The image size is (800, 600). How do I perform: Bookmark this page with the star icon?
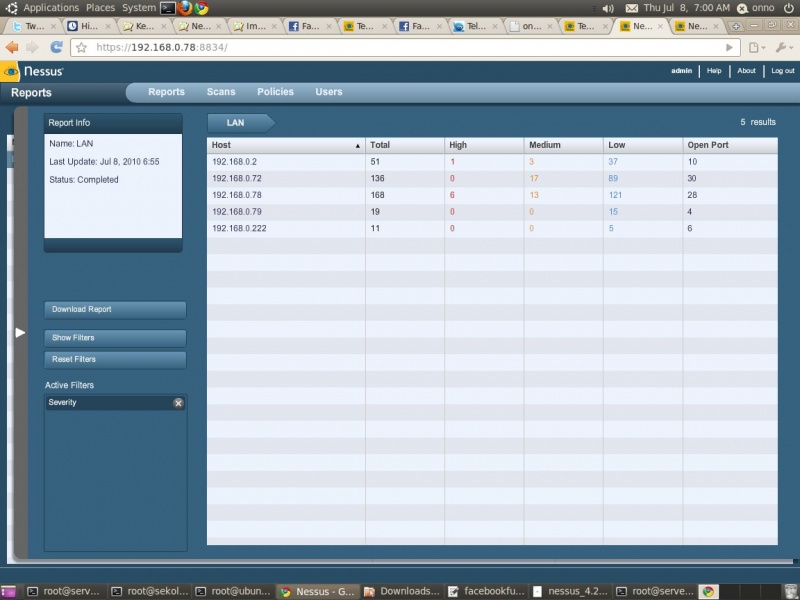click(x=82, y=47)
